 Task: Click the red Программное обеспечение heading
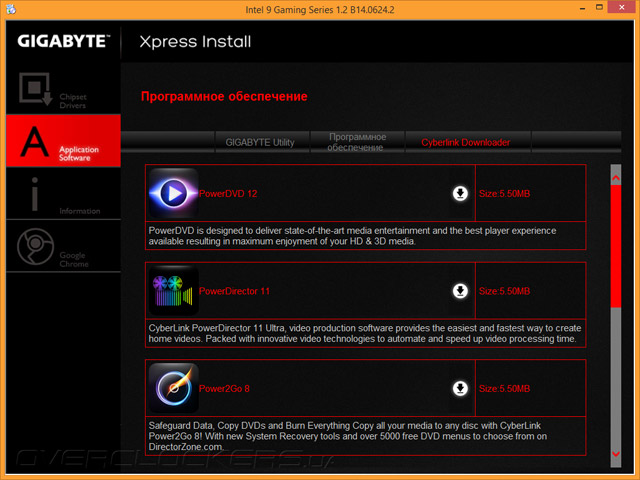click(x=224, y=96)
